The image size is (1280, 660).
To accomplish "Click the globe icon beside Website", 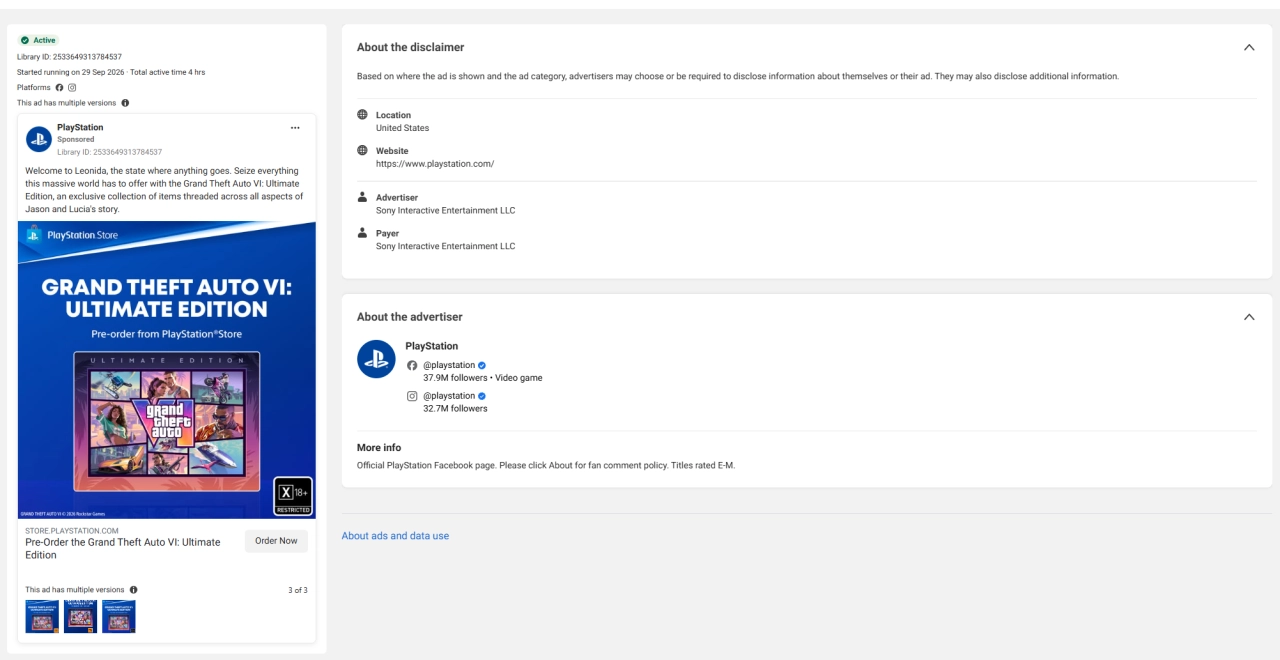I will point(362,150).
